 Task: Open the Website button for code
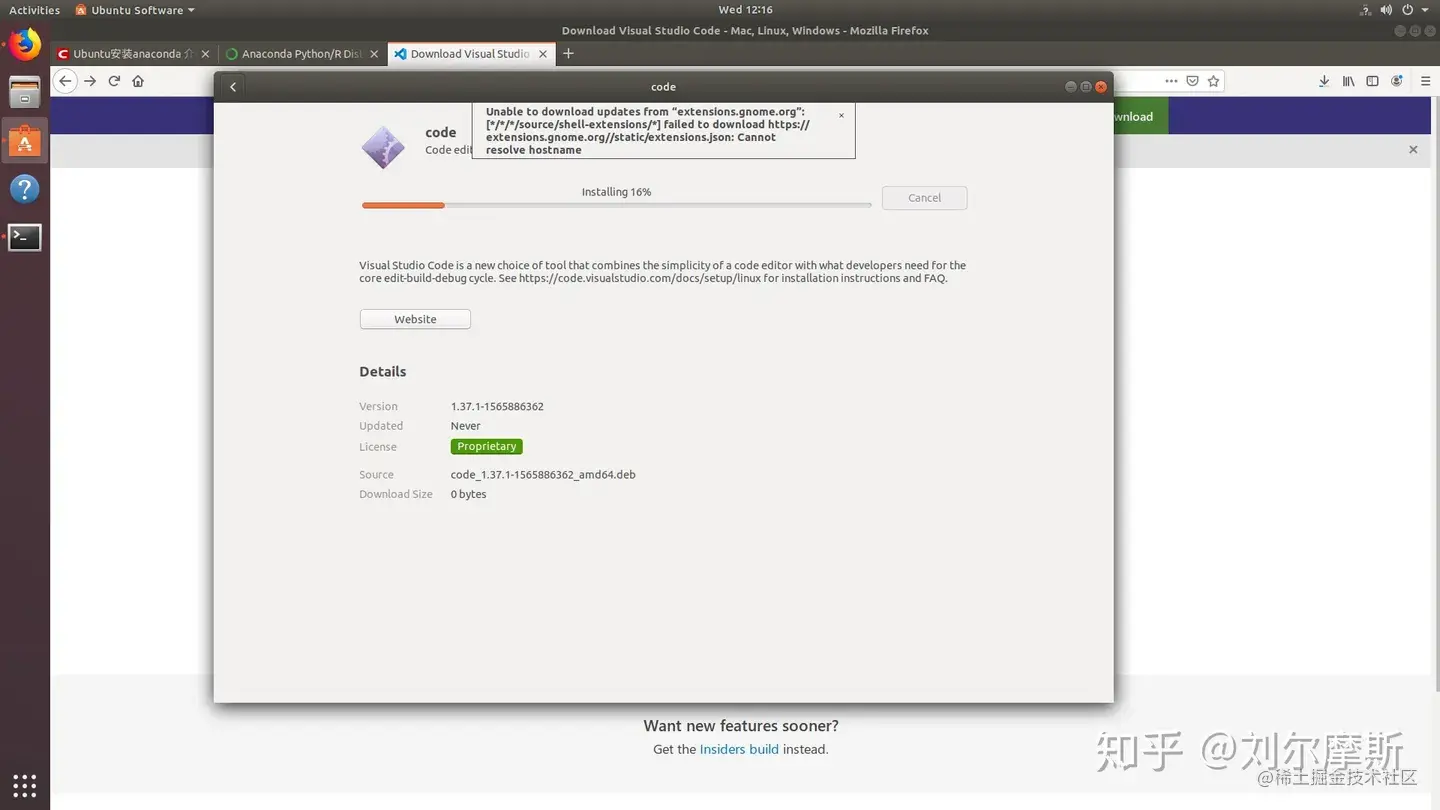[415, 319]
